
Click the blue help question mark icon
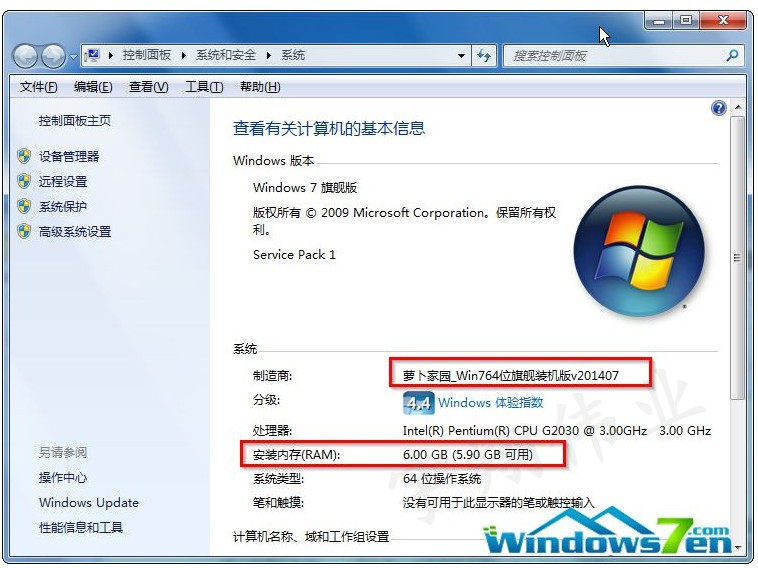pos(719,108)
